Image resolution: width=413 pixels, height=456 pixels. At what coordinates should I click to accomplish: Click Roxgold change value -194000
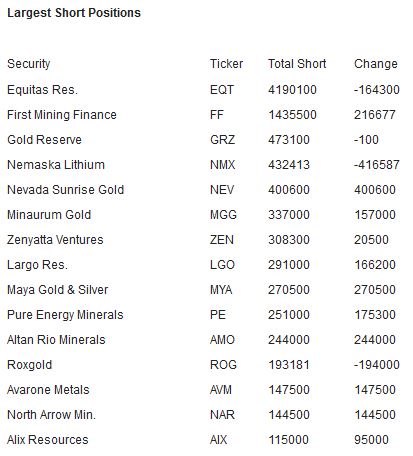click(x=377, y=365)
